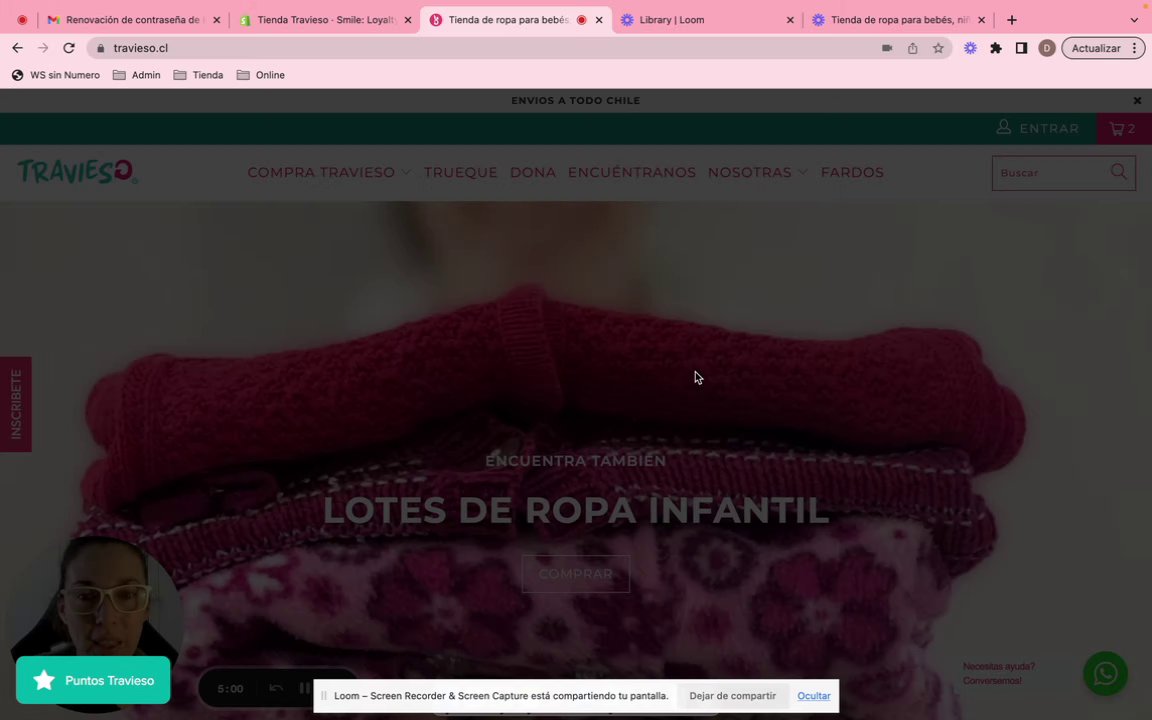Screen dimensions: 1152x720
Task: Open the ENCUÉNTRANOS menu item
Action: (x=632, y=172)
